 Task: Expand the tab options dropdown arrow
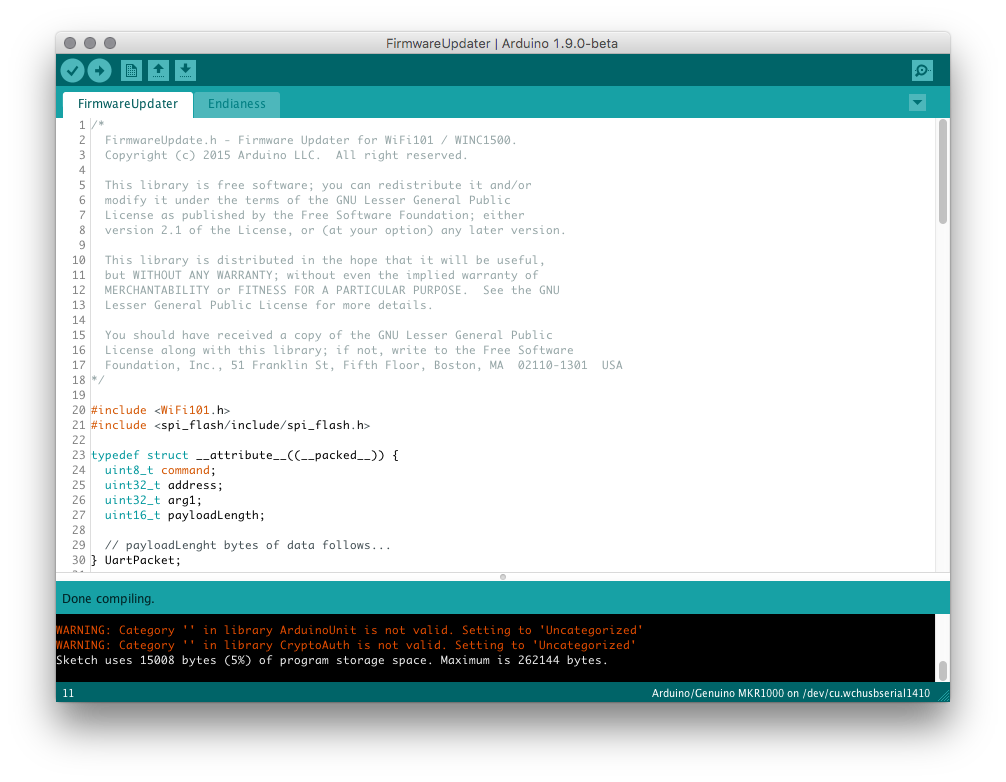click(x=917, y=103)
